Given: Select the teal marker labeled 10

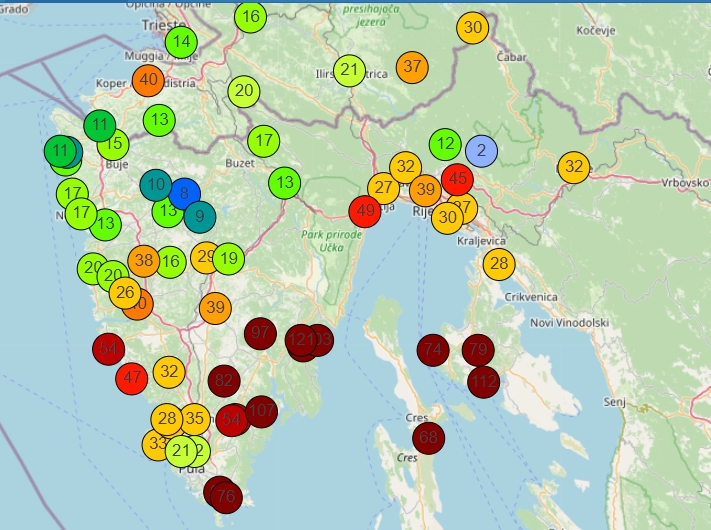Looking at the screenshot, I should pyautogui.click(x=155, y=184).
